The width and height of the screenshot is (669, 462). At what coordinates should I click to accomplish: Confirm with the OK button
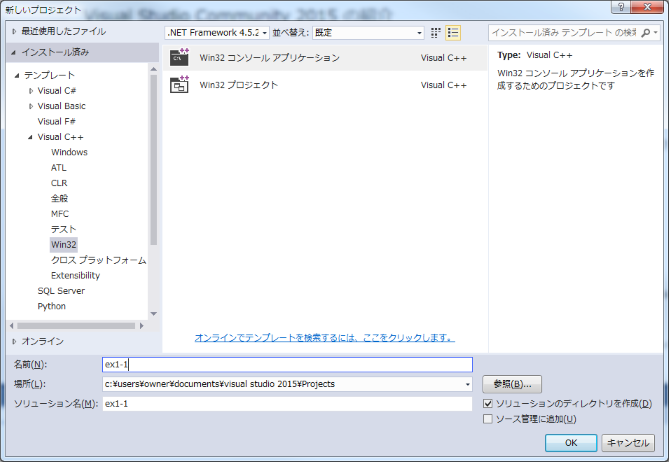[571, 443]
